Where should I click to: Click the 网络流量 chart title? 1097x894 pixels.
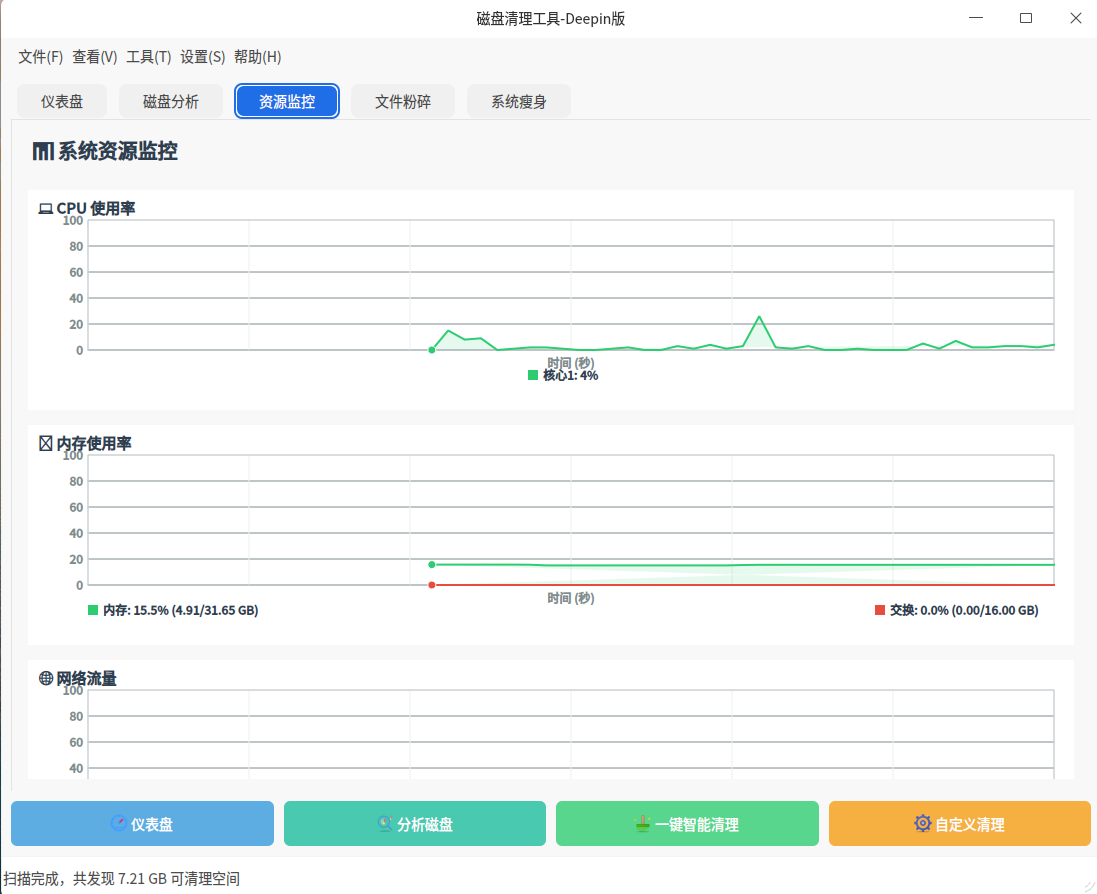point(86,678)
